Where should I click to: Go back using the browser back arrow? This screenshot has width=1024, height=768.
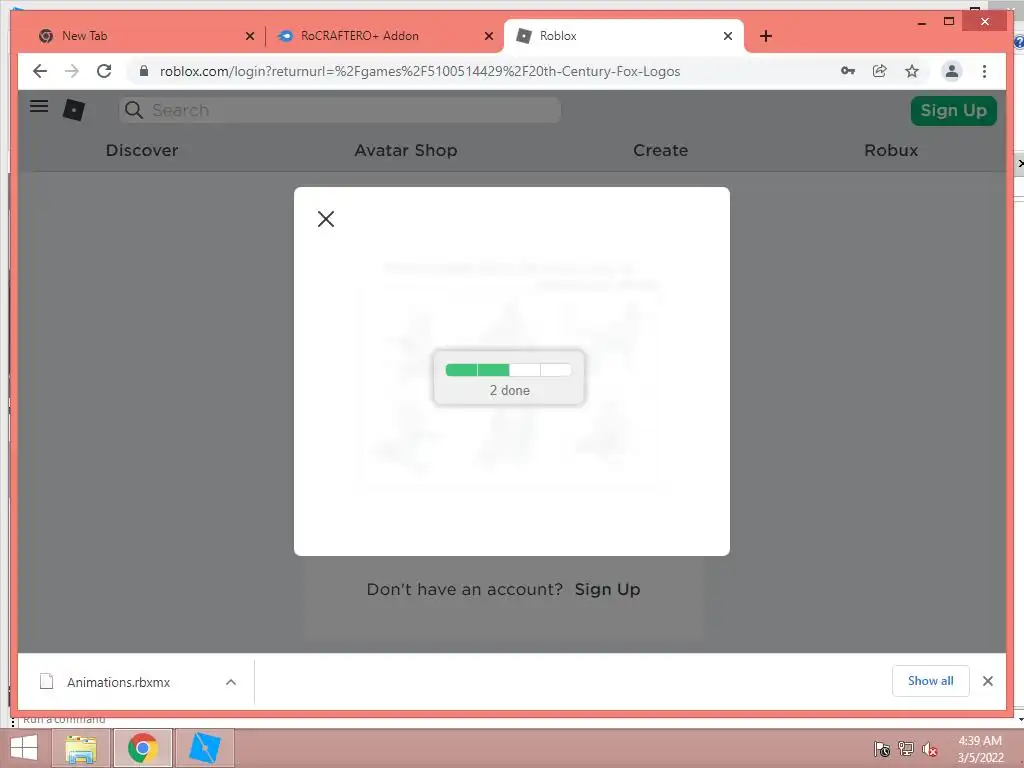[40, 71]
